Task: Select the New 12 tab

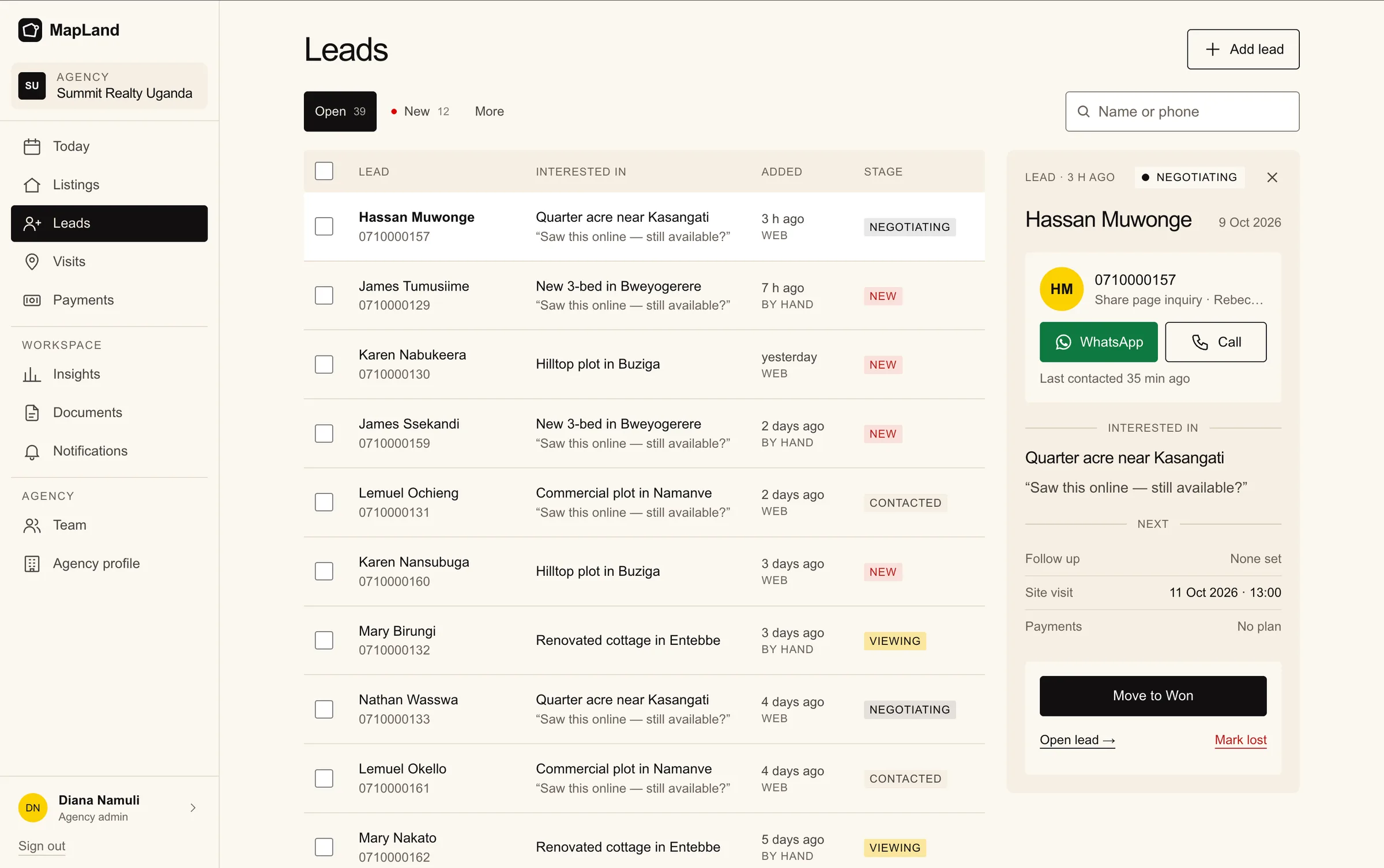Action: [x=420, y=111]
